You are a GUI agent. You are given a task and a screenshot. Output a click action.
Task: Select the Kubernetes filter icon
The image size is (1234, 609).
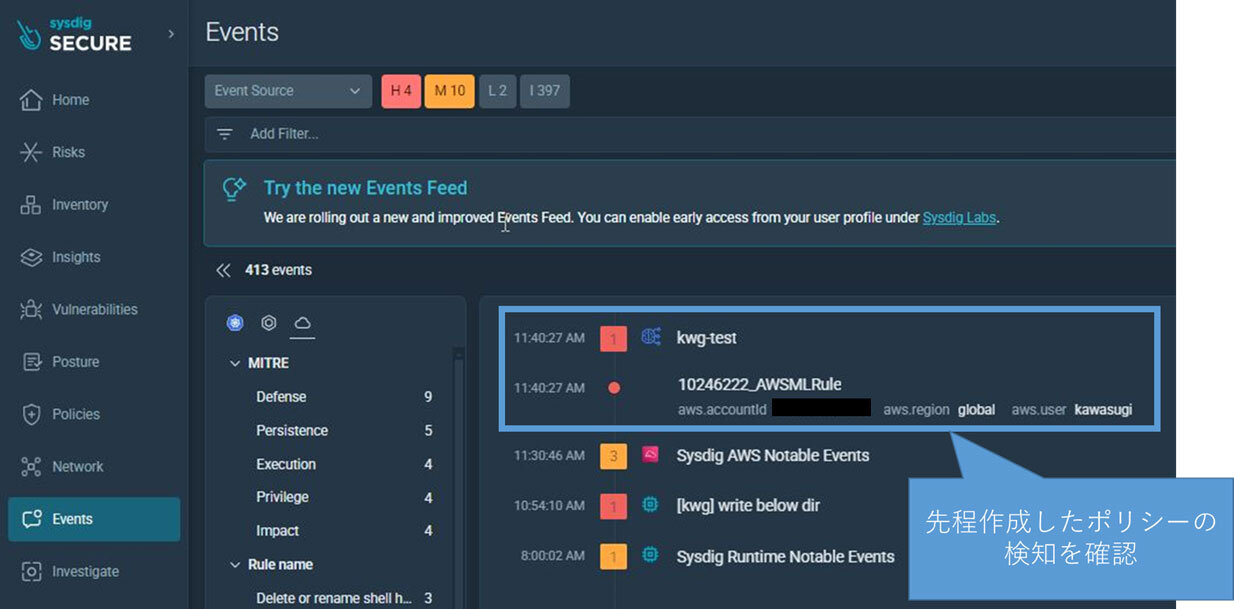pos(235,323)
